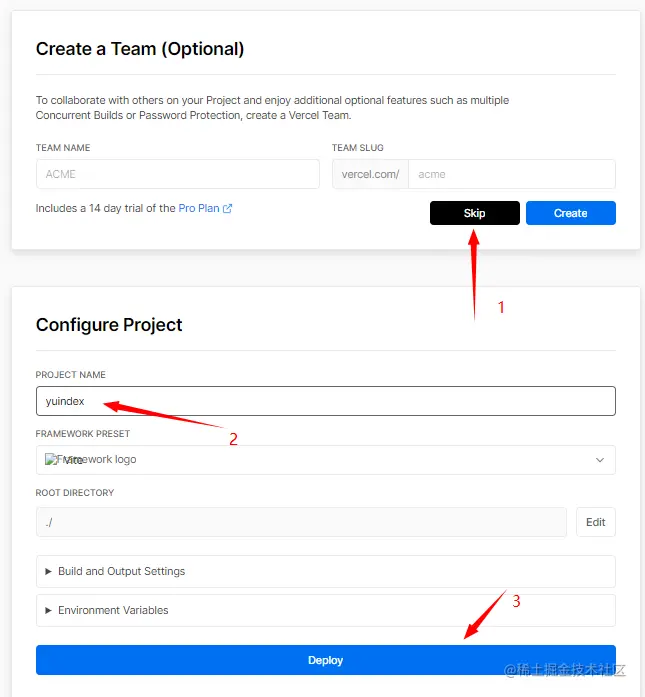Click Edit next to the root directory

[595, 522]
